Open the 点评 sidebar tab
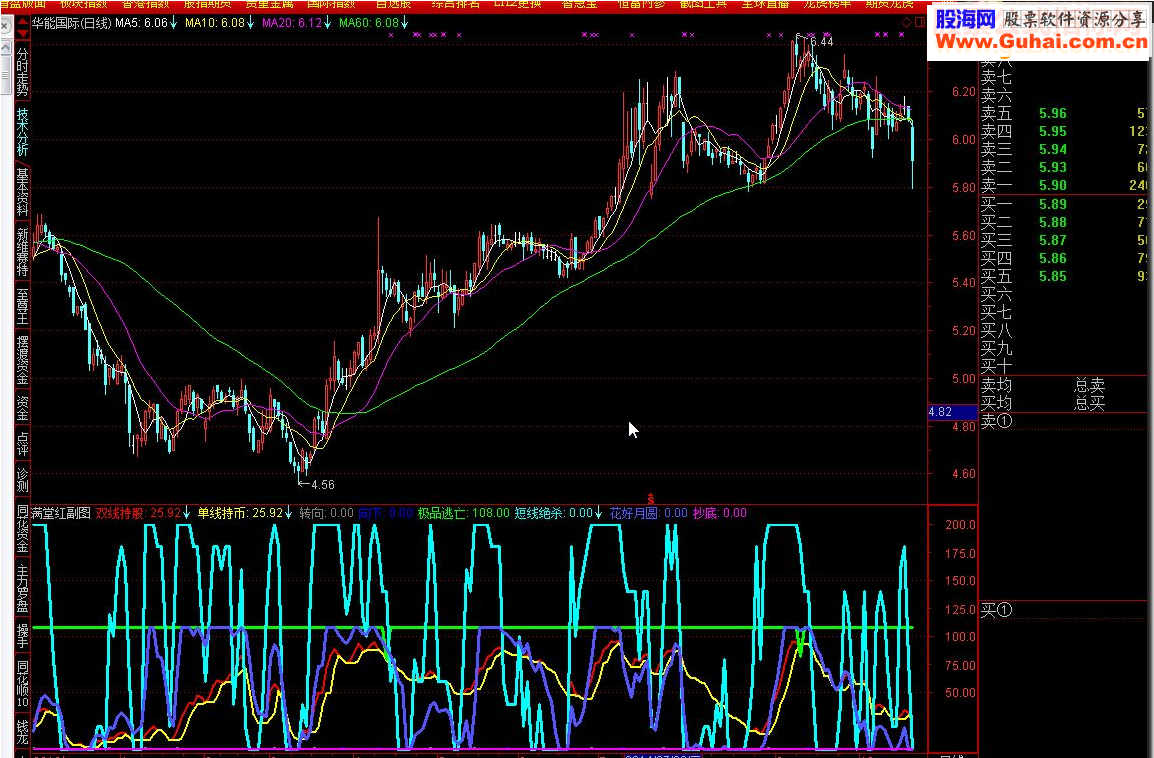1154x758 pixels. tap(23, 444)
